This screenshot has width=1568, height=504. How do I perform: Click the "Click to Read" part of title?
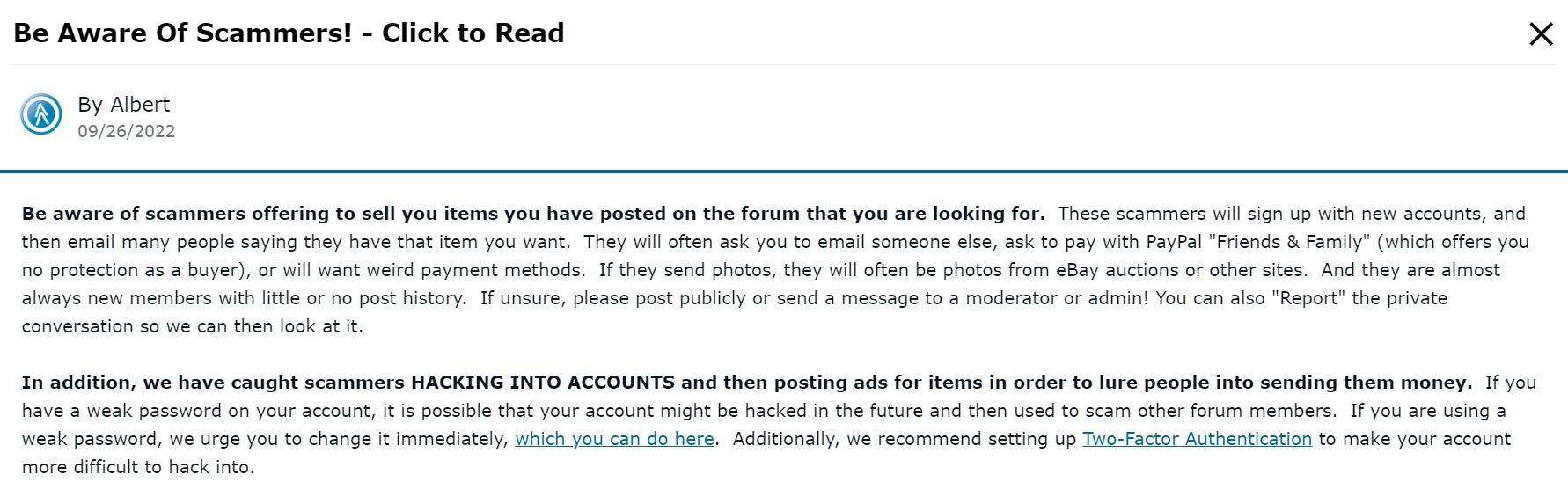click(x=473, y=33)
